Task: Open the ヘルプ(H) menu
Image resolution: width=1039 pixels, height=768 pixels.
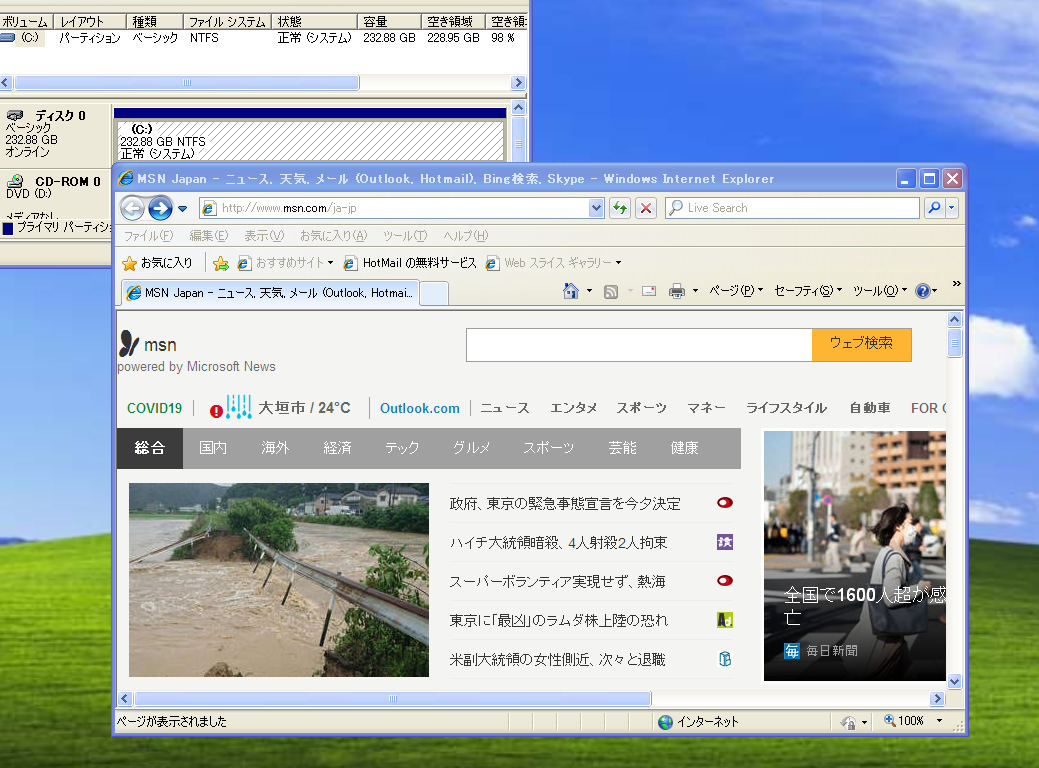Action: point(466,236)
